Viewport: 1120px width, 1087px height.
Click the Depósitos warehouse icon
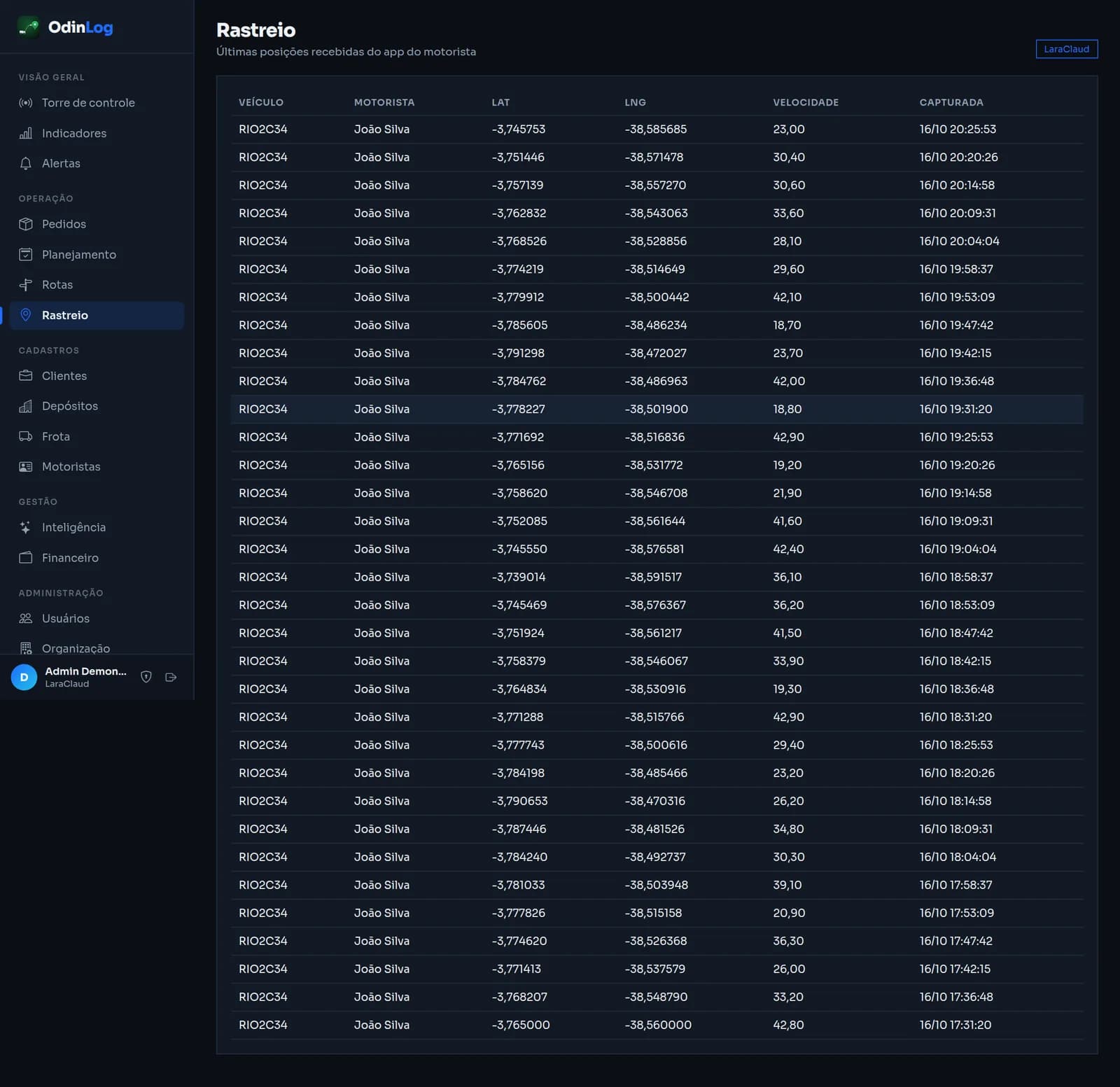tap(26, 406)
